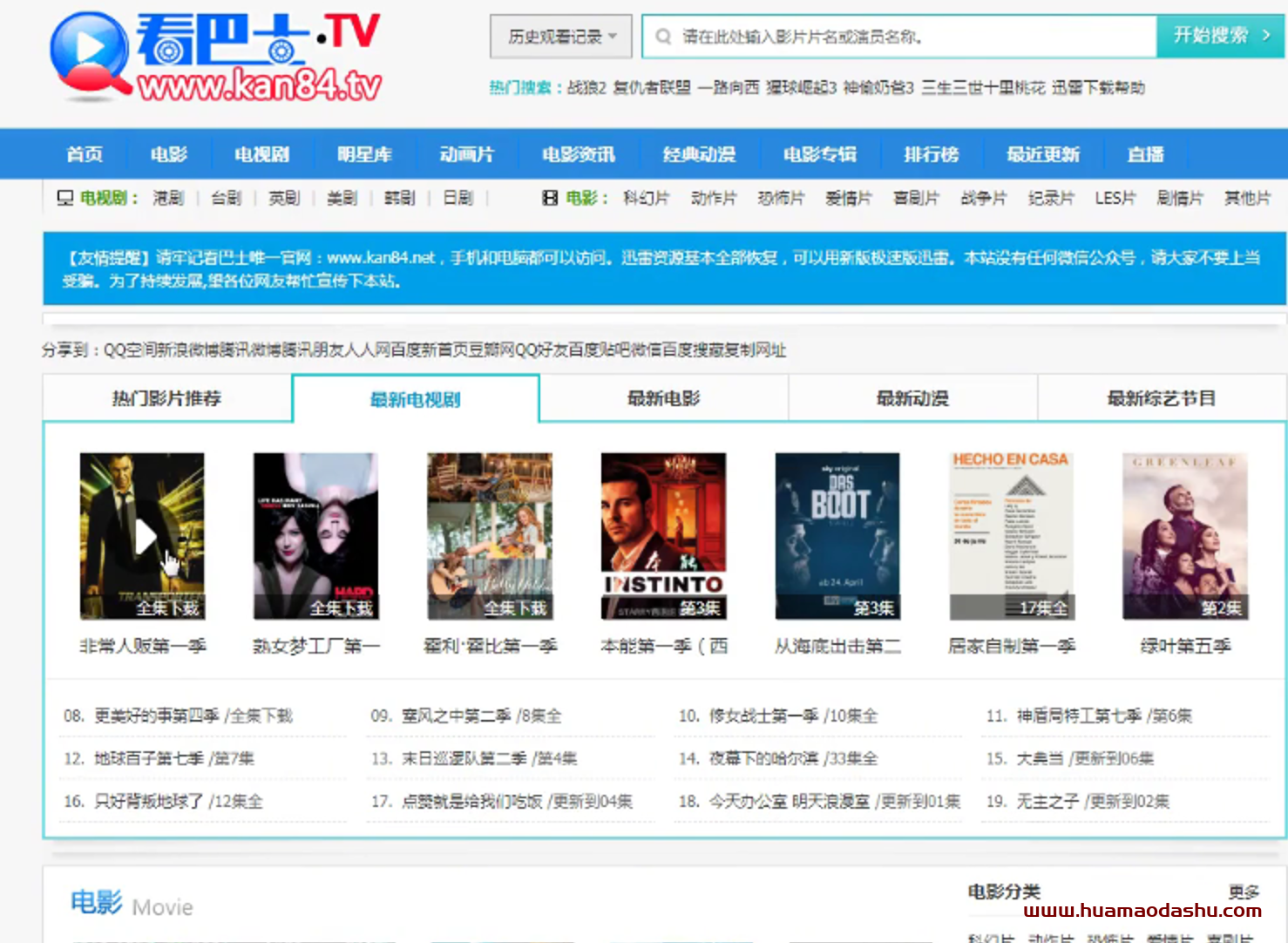Select the 纪录片 genre link
This screenshot has width=1288, height=943.
[x=1051, y=198]
